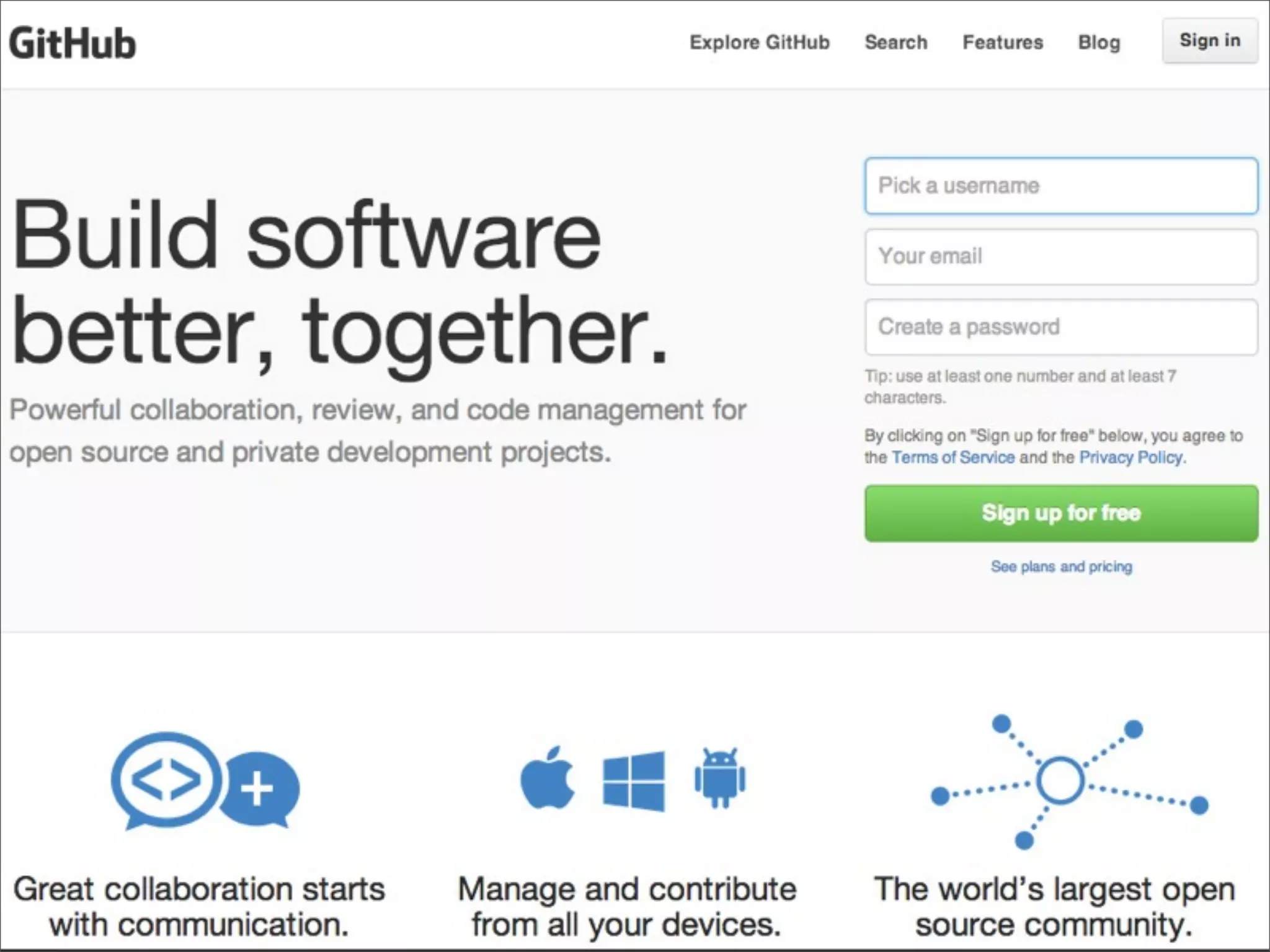Image resolution: width=1270 pixels, height=952 pixels.
Task: Open the Search nav item
Action: pos(895,42)
